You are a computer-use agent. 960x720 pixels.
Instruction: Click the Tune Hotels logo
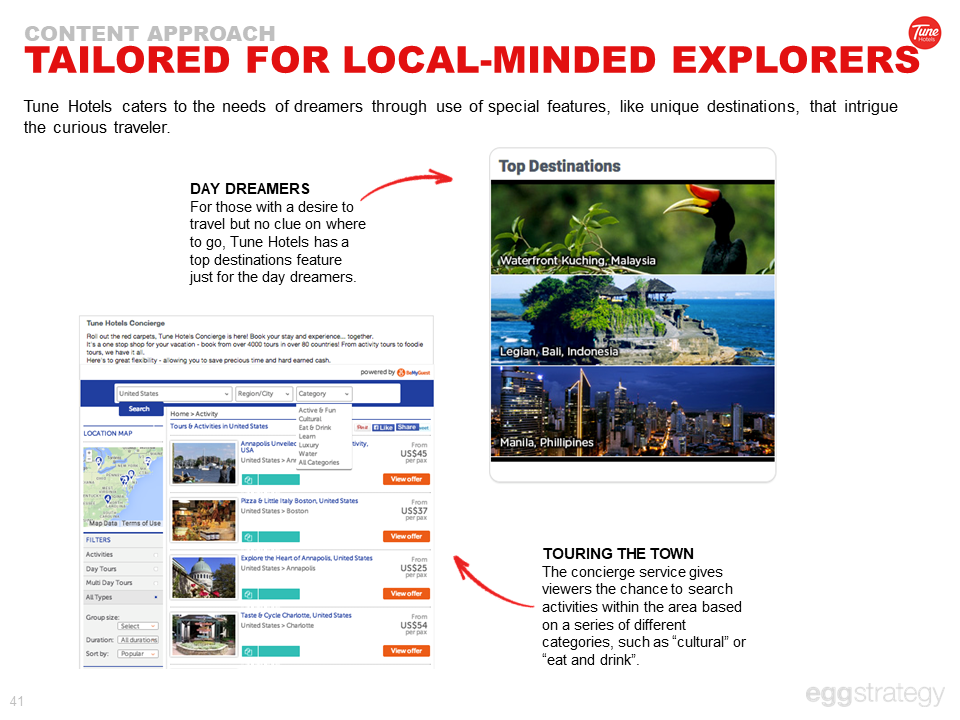pyautogui.click(x=924, y=32)
